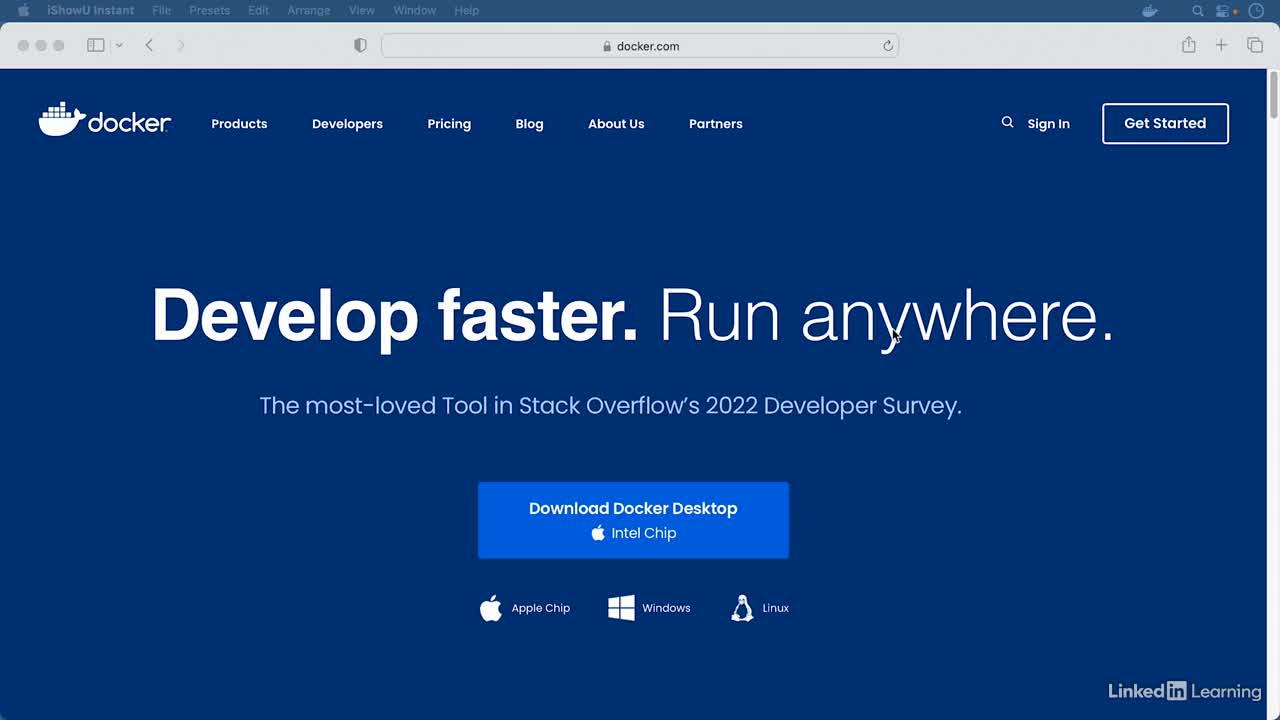Show the tab overview icon
1280x720 pixels.
coord(1255,45)
